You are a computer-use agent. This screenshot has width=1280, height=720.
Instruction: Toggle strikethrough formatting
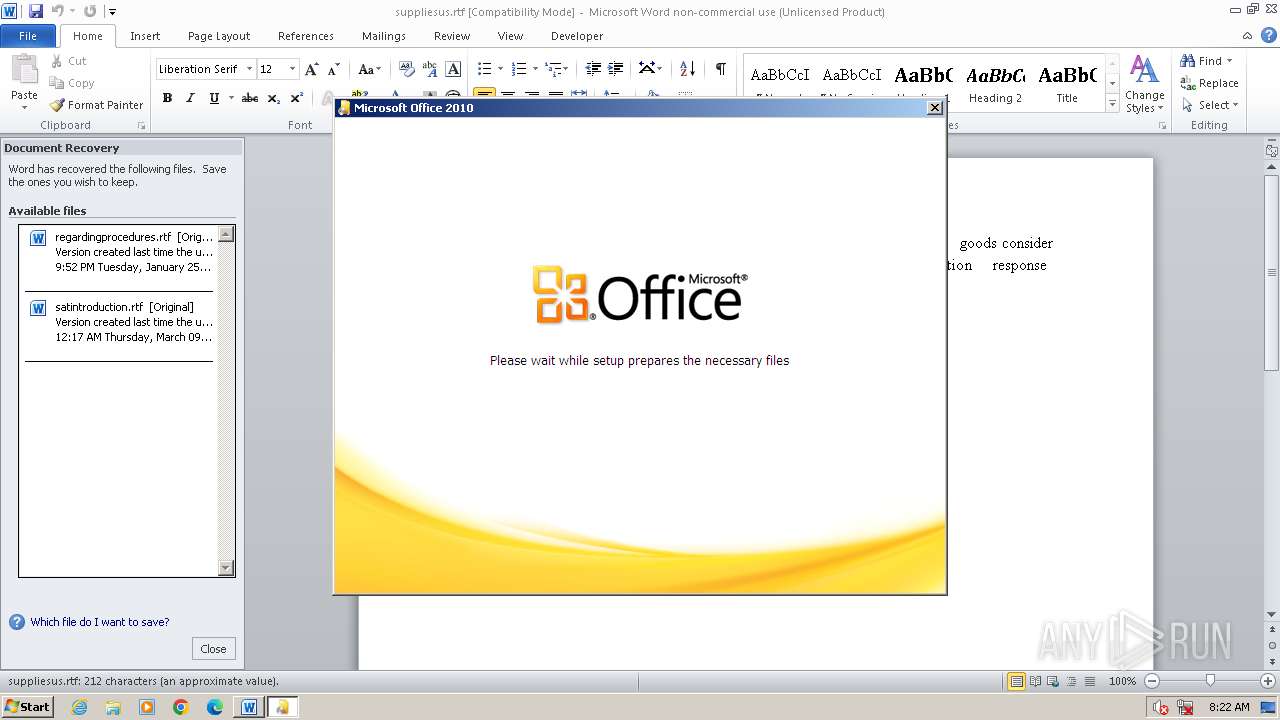tap(250, 98)
